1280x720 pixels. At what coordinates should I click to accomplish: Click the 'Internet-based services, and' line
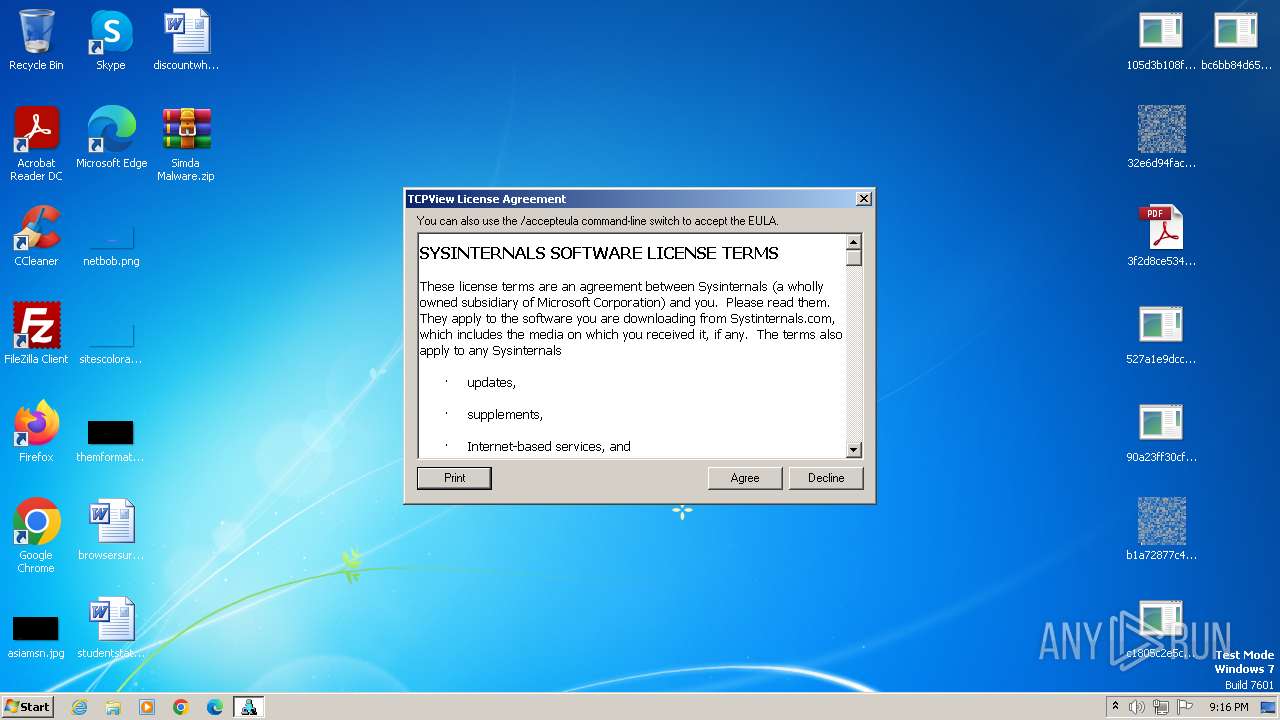548,447
